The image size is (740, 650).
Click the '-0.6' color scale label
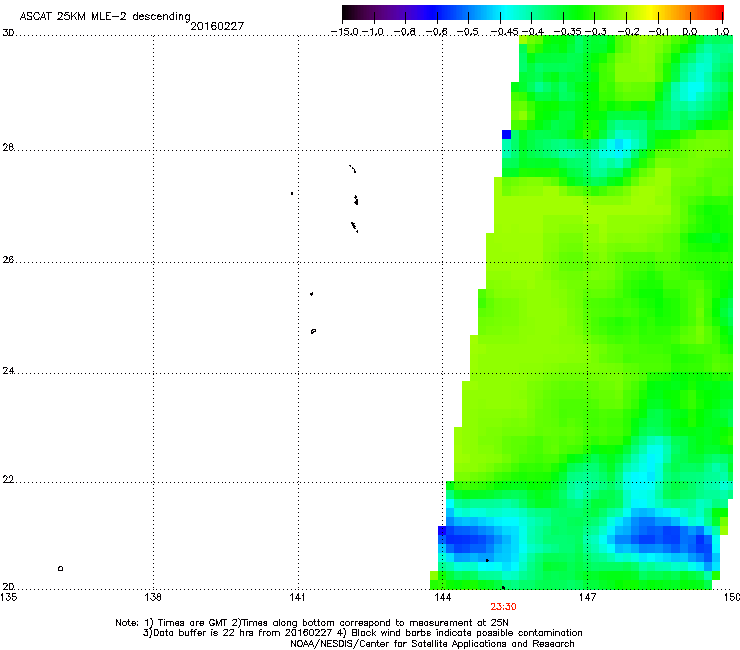point(437,32)
